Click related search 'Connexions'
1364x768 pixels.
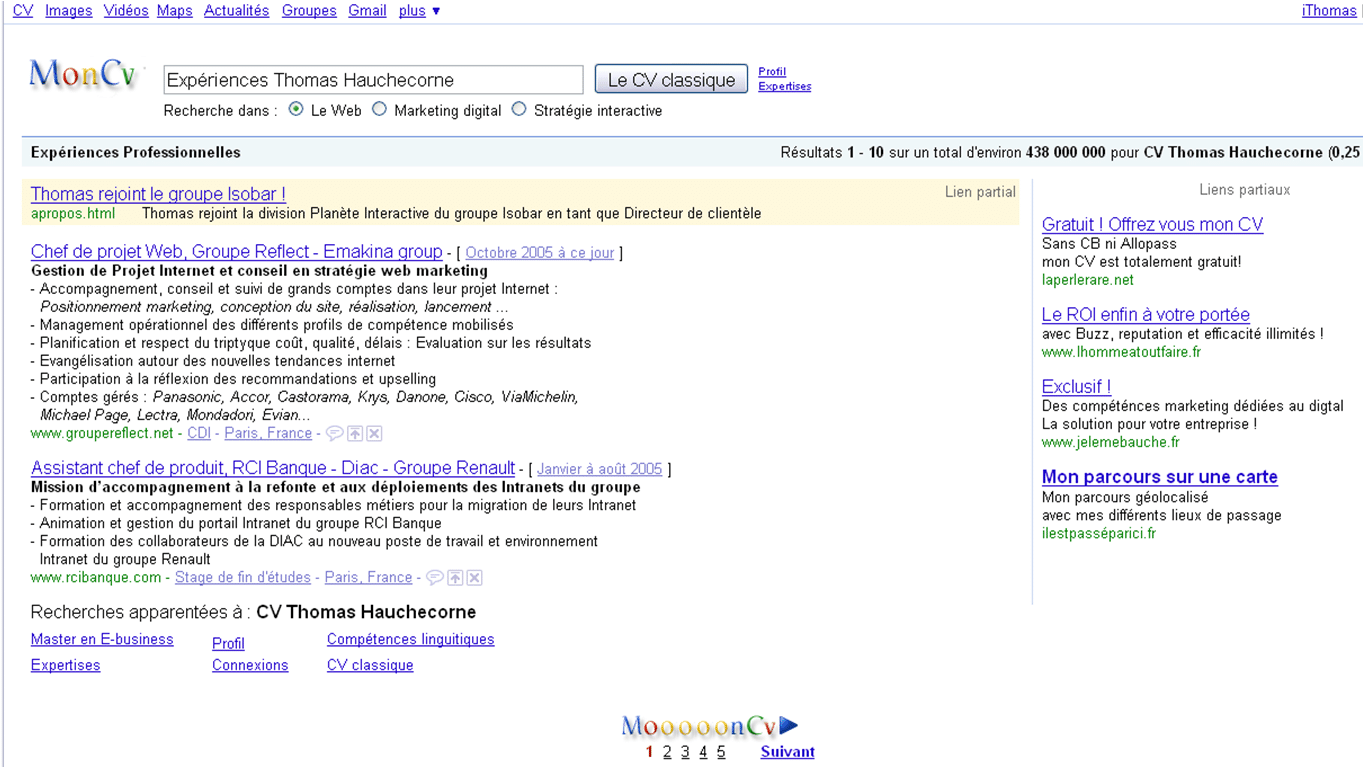[x=250, y=665]
